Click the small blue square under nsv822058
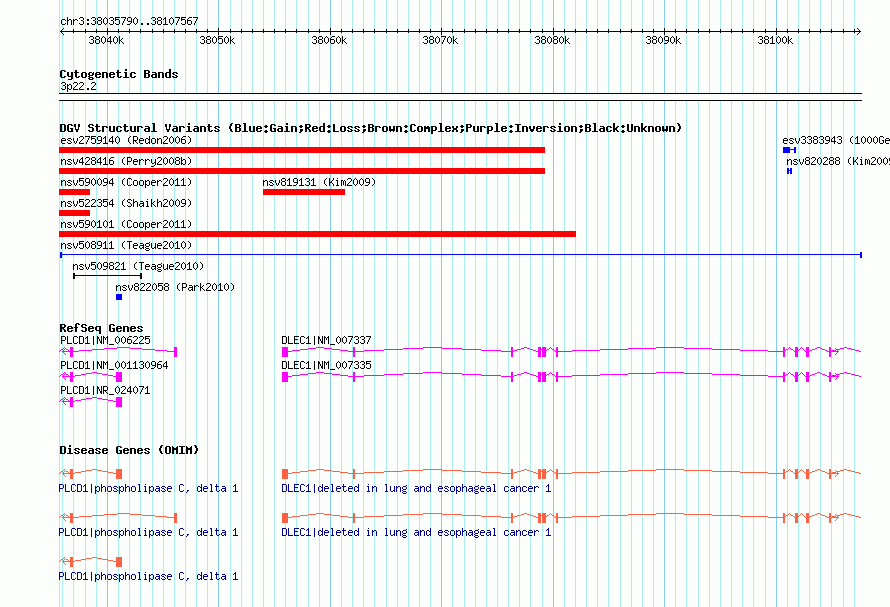The image size is (890, 607). [x=119, y=297]
